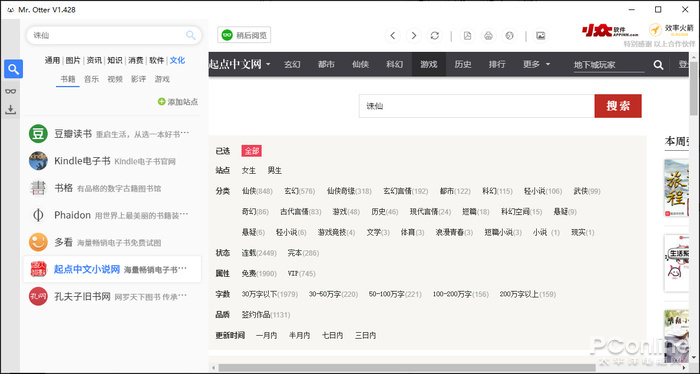700x374 pixels.
Task: Click 地下城玩家 header search field
Action: click(609, 65)
